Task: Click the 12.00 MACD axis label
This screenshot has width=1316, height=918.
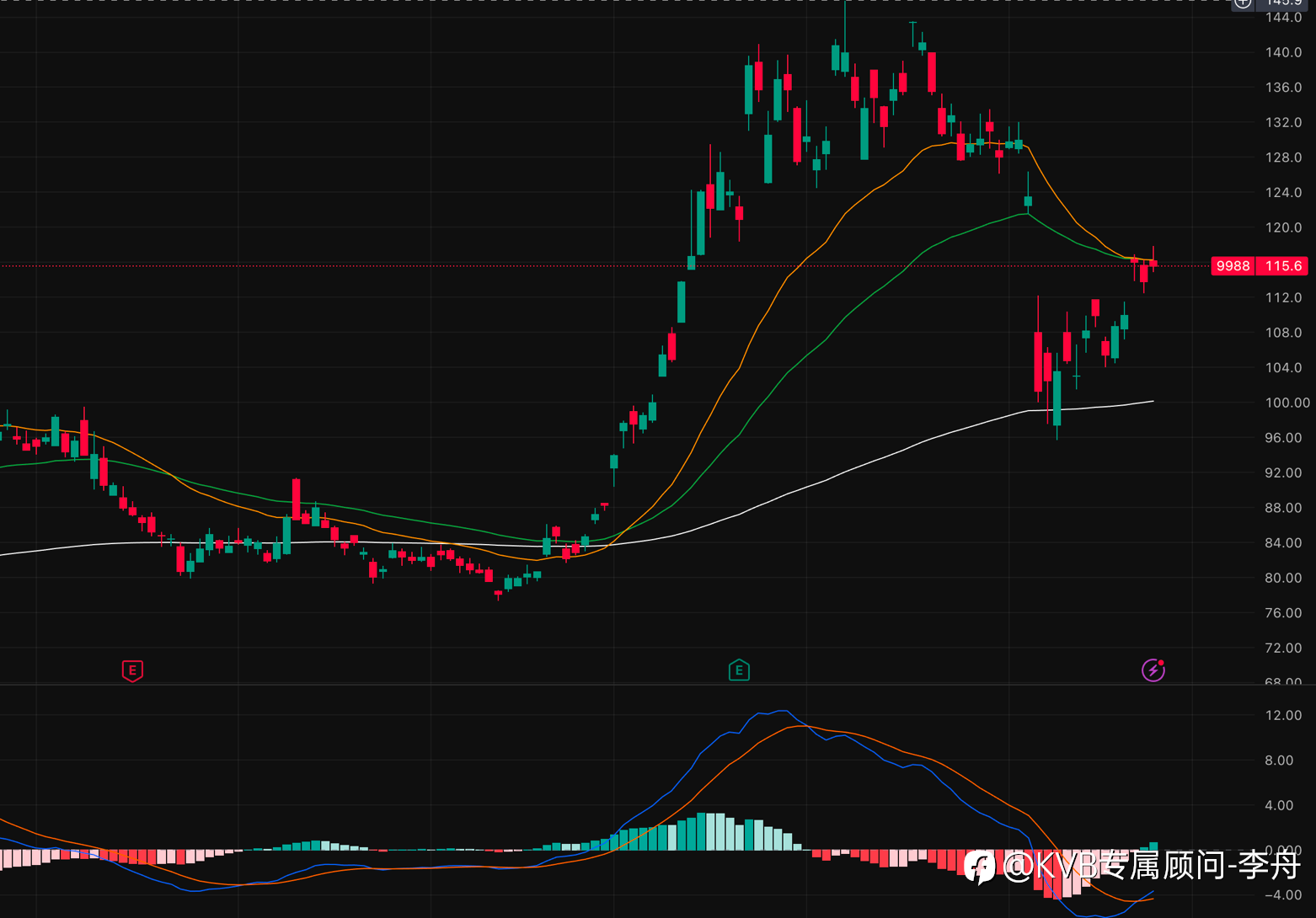Action: pyautogui.click(x=1283, y=715)
